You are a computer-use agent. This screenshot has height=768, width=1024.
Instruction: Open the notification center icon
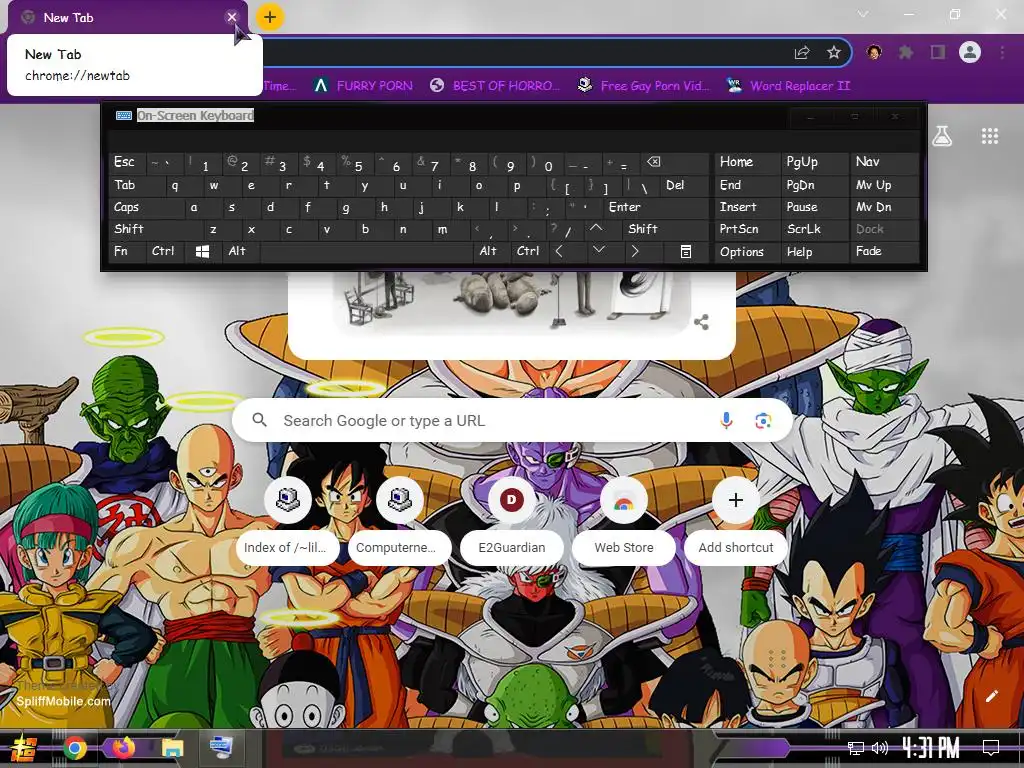[x=991, y=748]
